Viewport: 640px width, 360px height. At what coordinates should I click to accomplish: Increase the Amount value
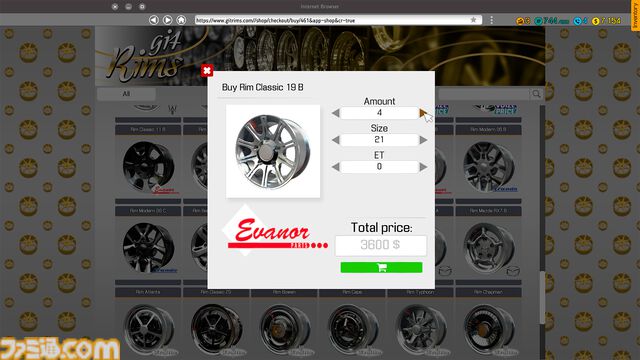pos(423,113)
